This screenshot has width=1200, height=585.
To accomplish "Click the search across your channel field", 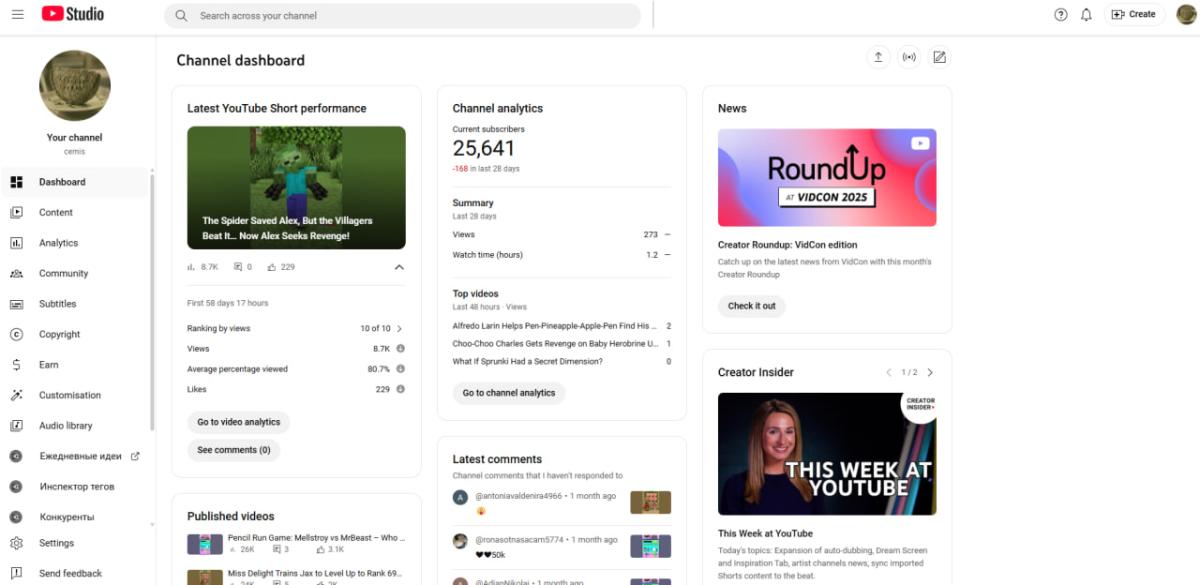I will (402, 16).
